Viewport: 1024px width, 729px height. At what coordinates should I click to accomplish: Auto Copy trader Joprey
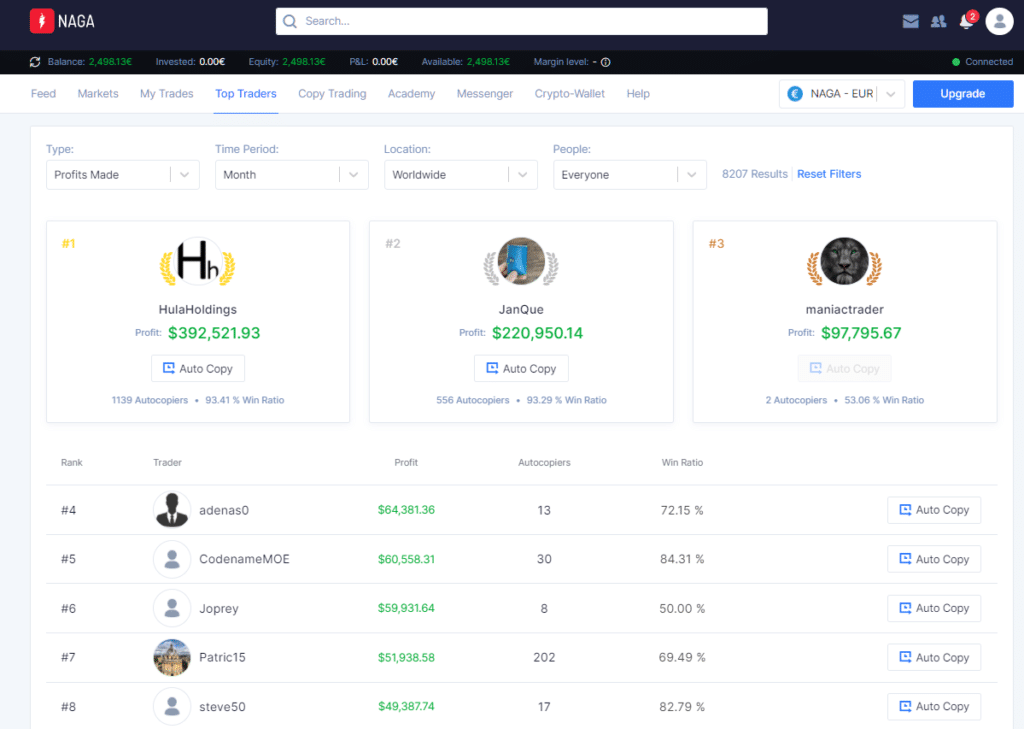(934, 608)
